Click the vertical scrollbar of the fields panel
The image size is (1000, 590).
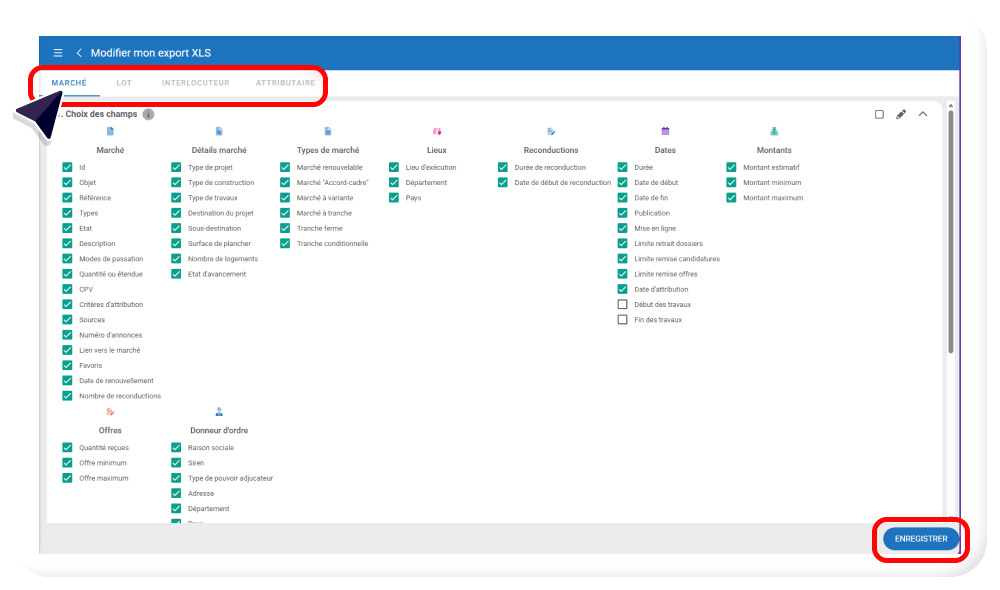(951, 230)
